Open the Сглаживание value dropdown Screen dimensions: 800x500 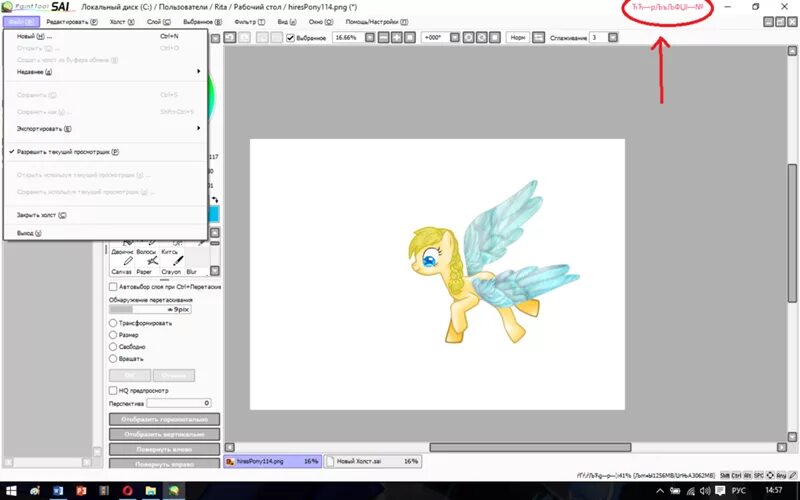(613, 38)
